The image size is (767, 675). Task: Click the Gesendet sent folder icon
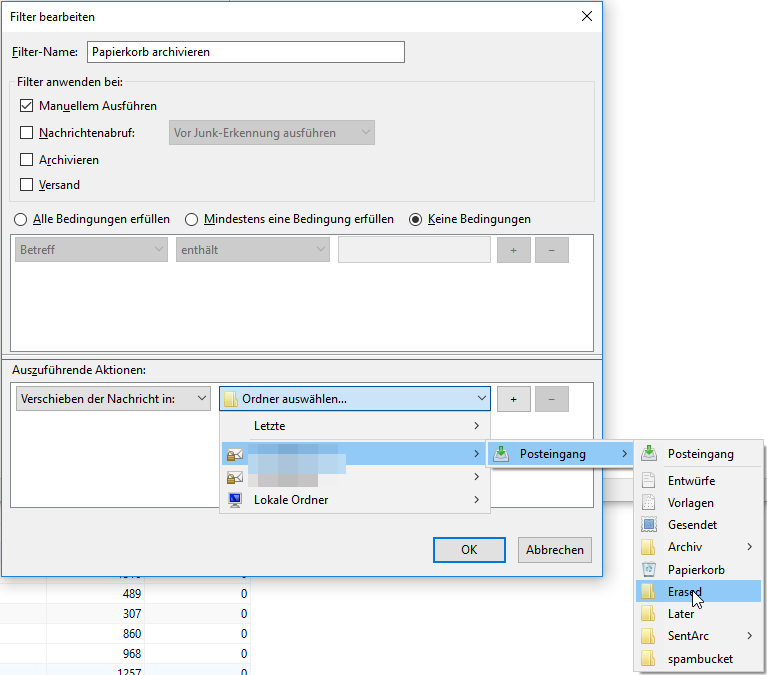coord(648,525)
